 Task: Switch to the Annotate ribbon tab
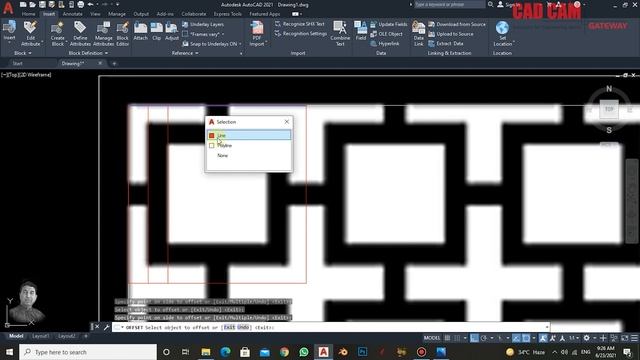[72, 14]
